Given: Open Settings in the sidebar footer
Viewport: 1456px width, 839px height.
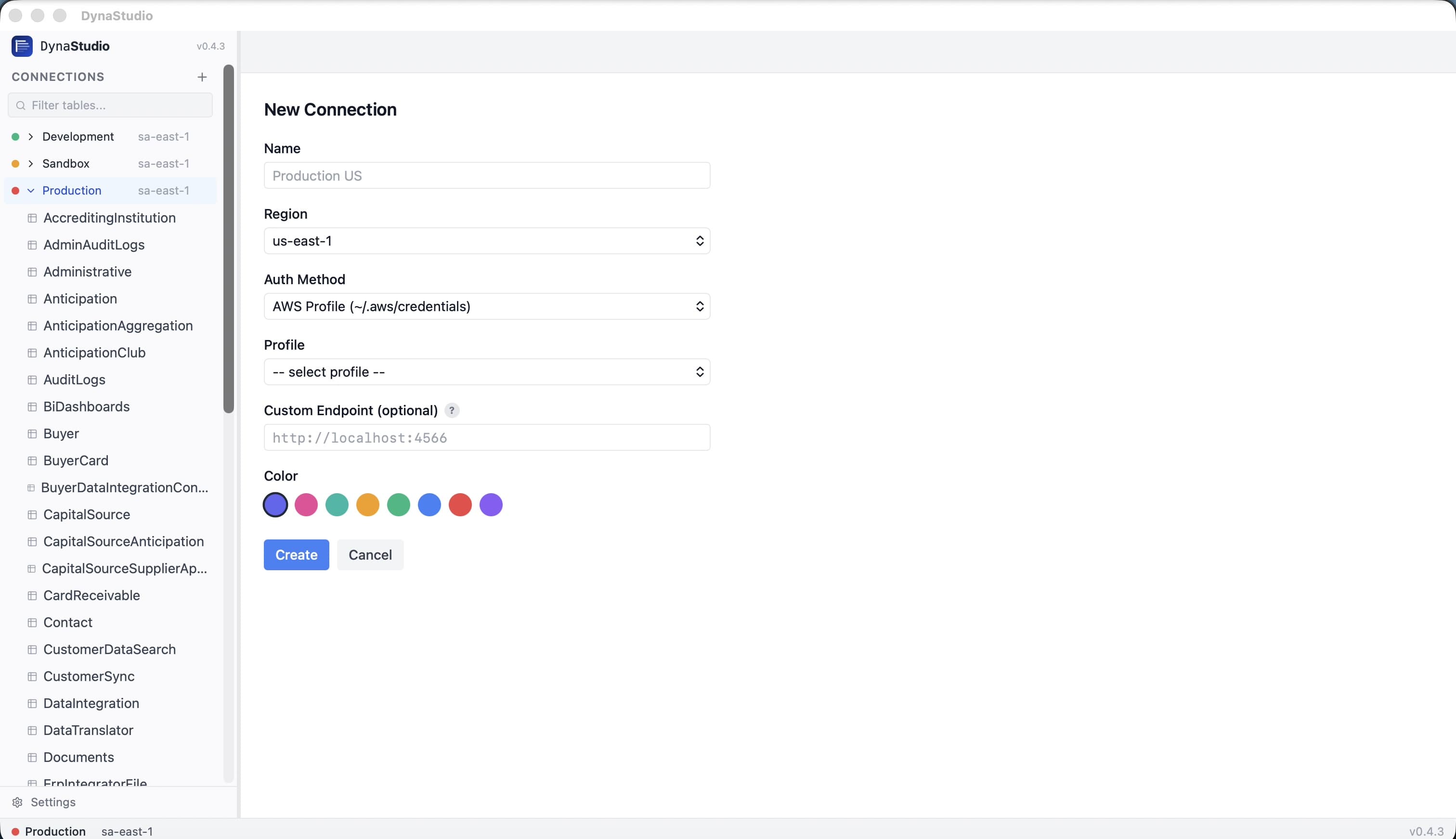Looking at the screenshot, I should tap(44, 802).
